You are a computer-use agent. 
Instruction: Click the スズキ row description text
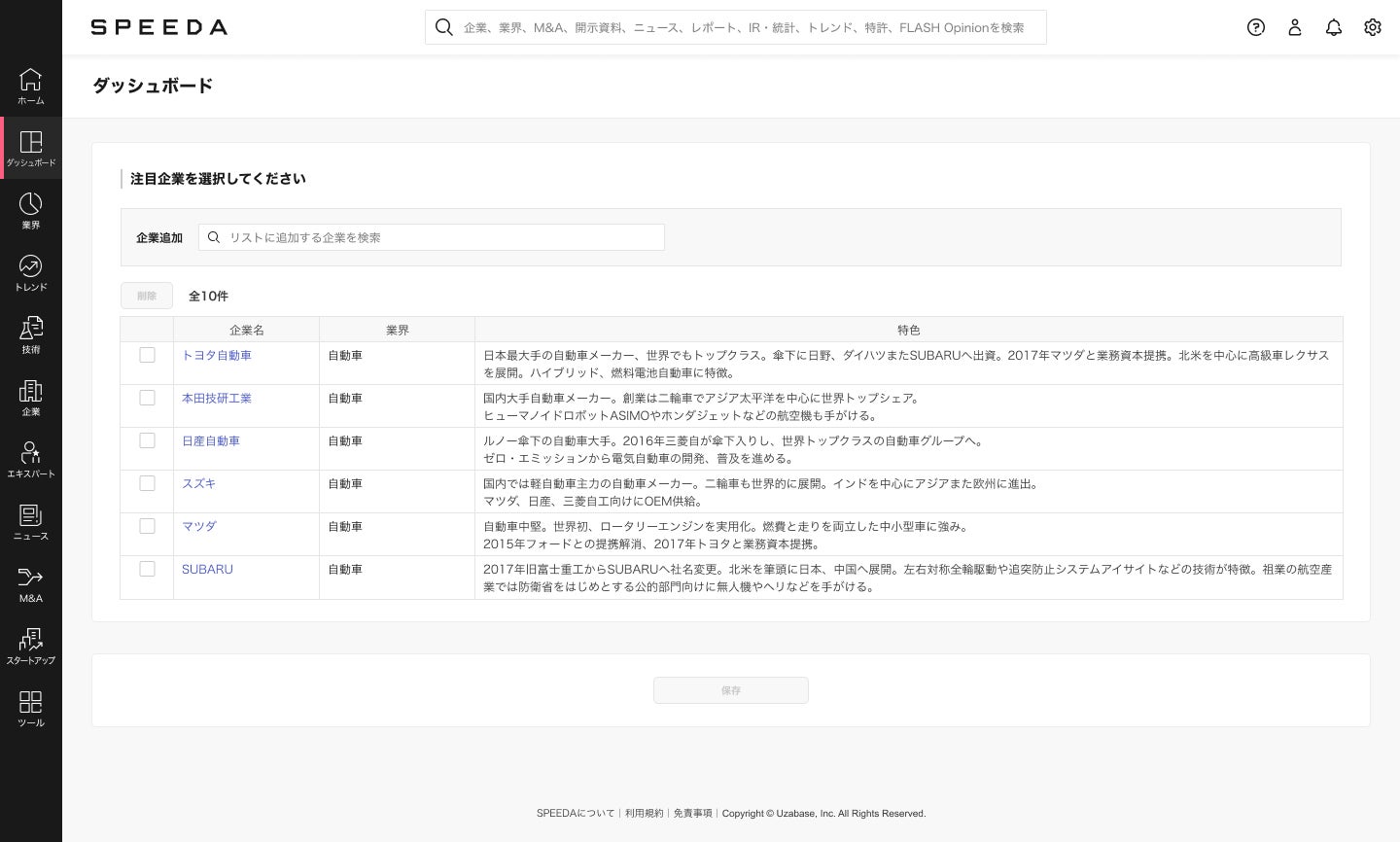pyautogui.click(x=761, y=492)
